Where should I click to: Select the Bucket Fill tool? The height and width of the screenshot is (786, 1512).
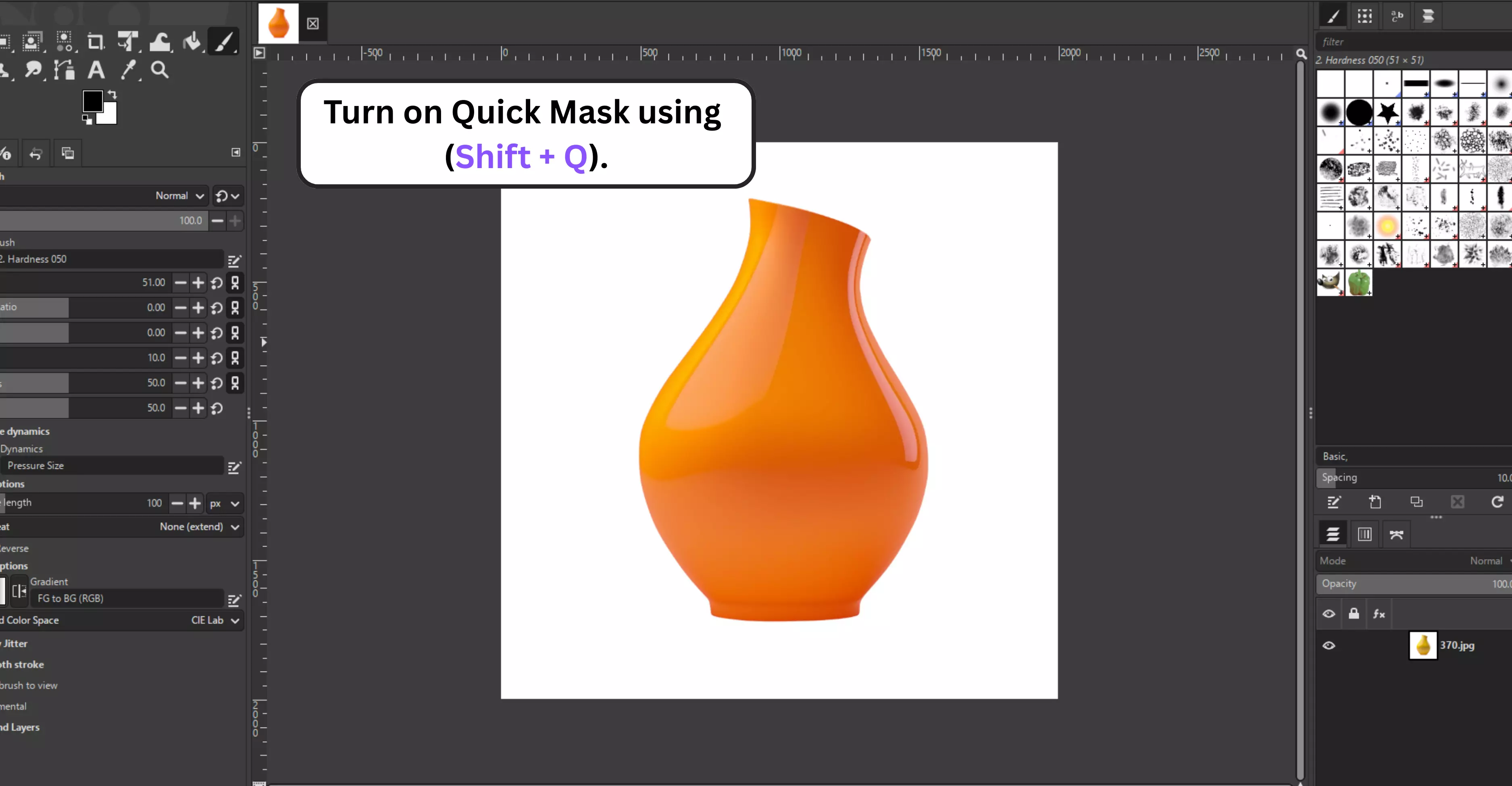pyautogui.click(x=192, y=42)
